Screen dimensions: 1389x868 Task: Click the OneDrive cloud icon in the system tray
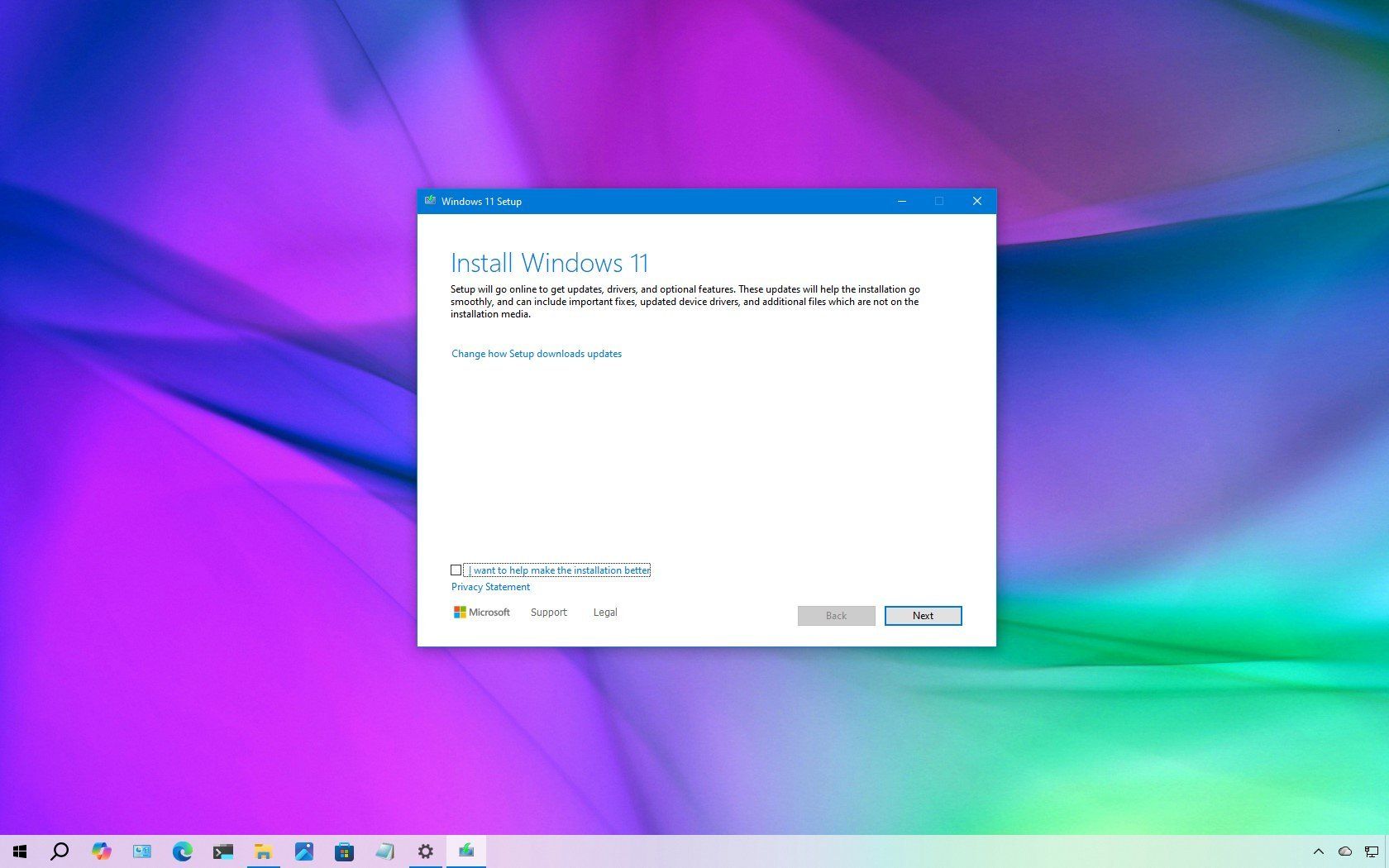click(1345, 851)
